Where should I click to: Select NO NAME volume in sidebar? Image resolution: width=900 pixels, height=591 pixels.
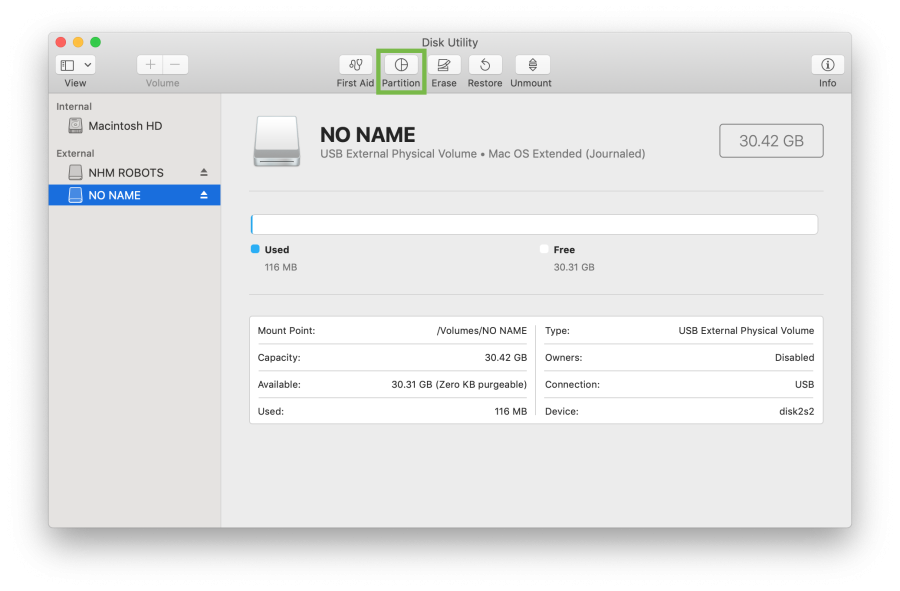tap(134, 195)
